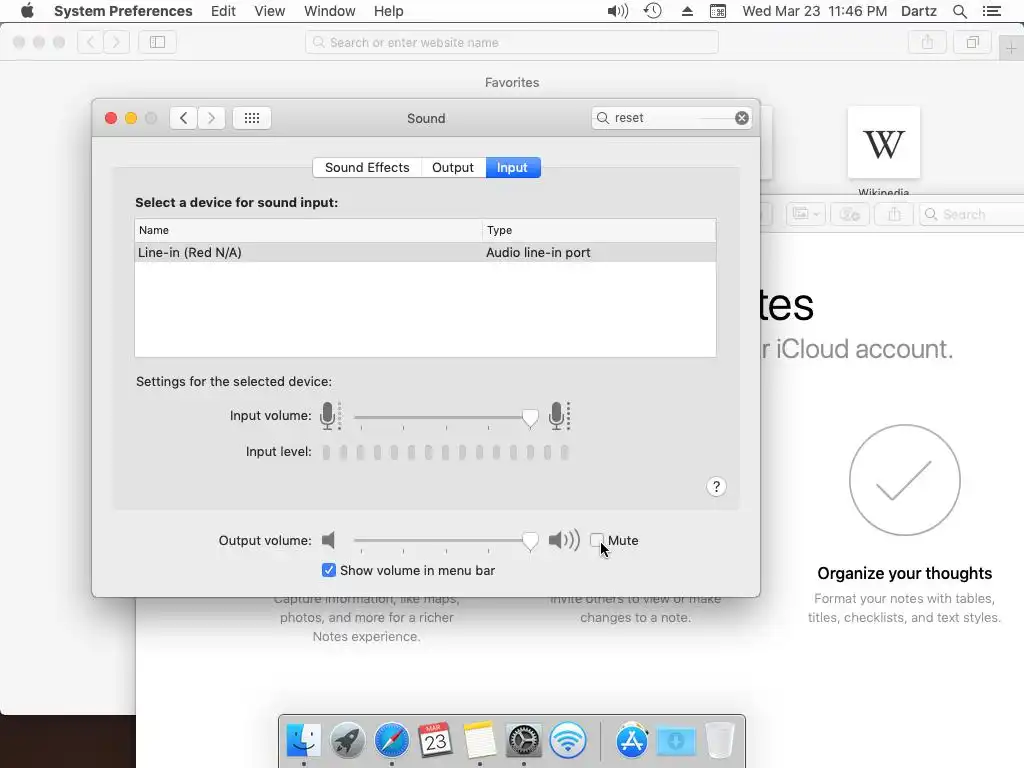Image resolution: width=1024 pixels, height=768 pixels.
Task: Open Sound help question mark button
Action: (x=716, y=487)
